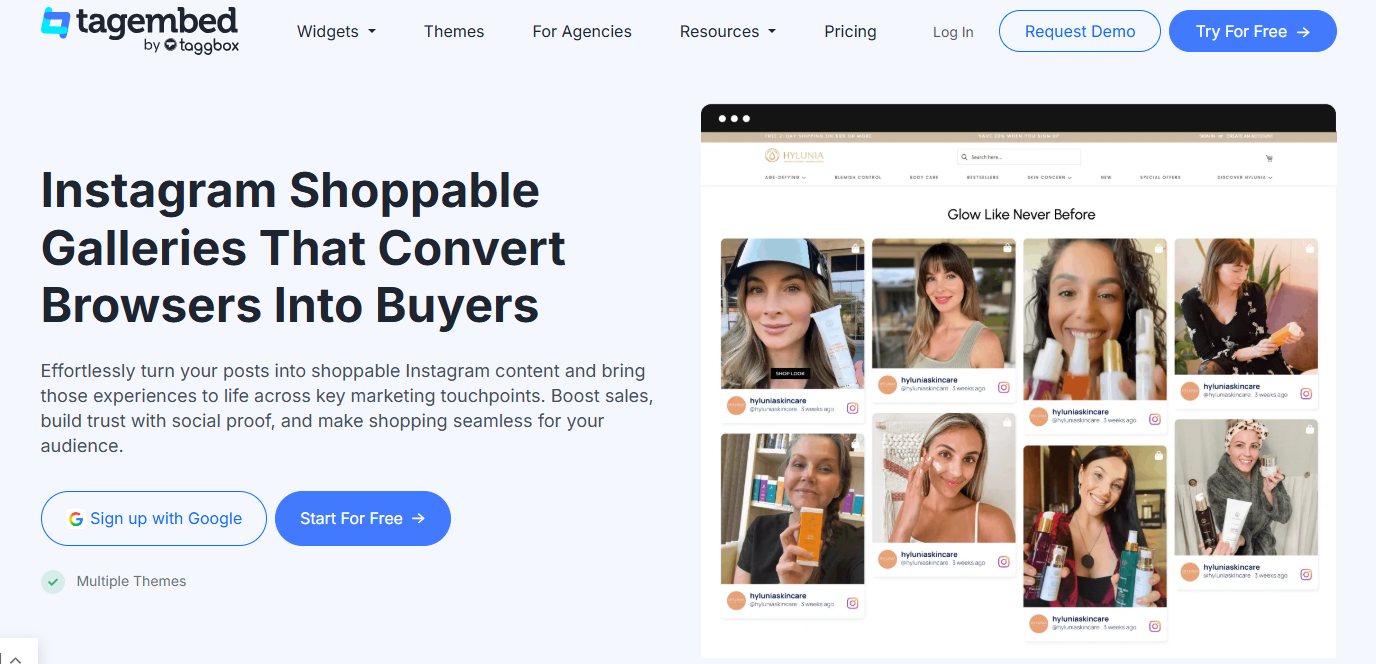This screenshot has height=664, width=1376.
Task: Click the Log In link
Action: click(953, 32)
